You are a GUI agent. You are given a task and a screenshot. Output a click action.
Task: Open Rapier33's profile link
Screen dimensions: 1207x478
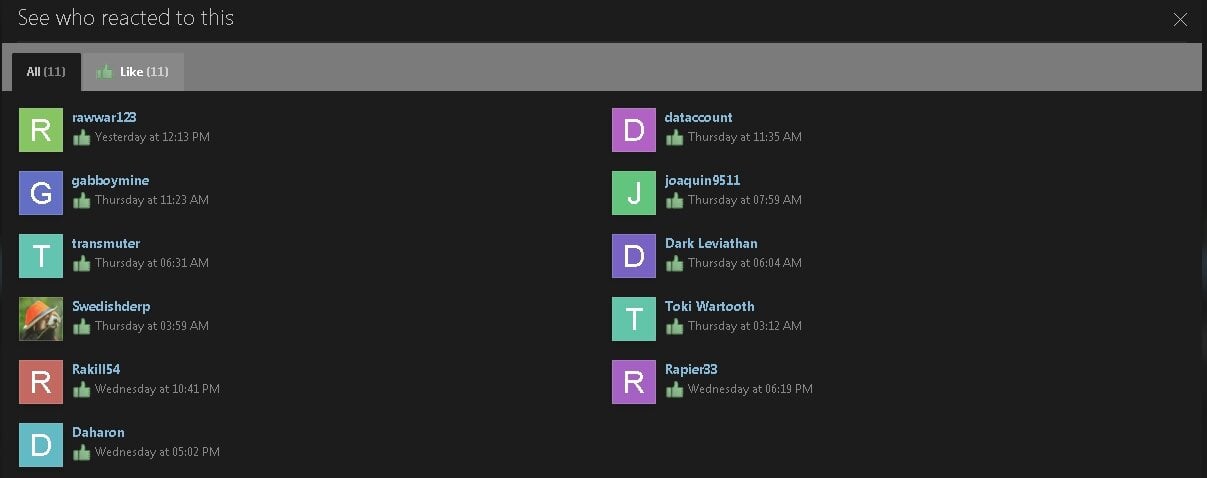(691, 369)
